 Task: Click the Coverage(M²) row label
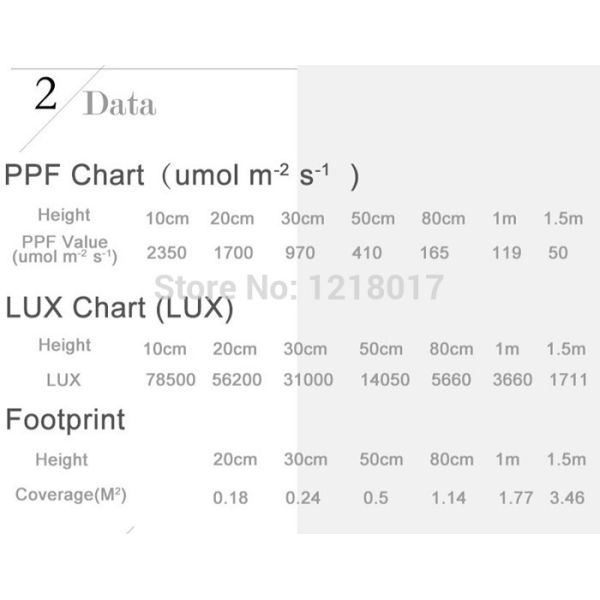click(70, 495)
